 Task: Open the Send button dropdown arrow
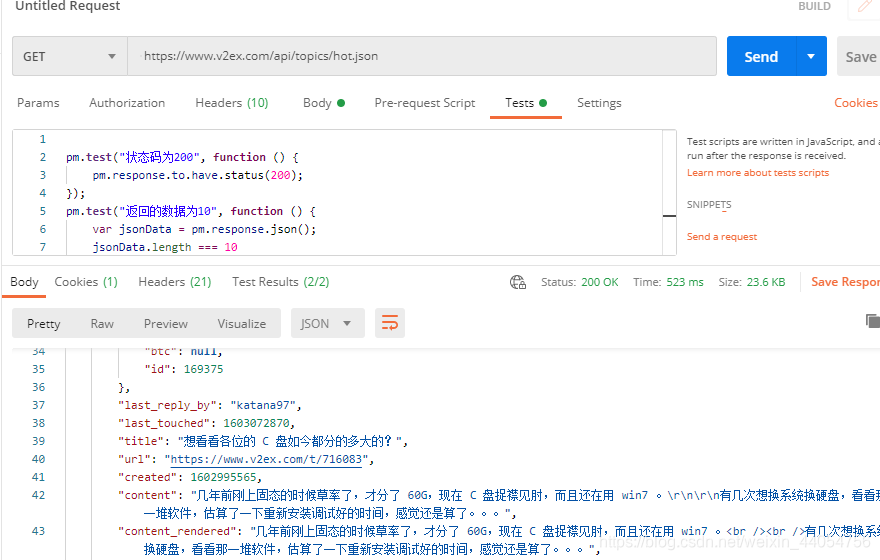811,56
